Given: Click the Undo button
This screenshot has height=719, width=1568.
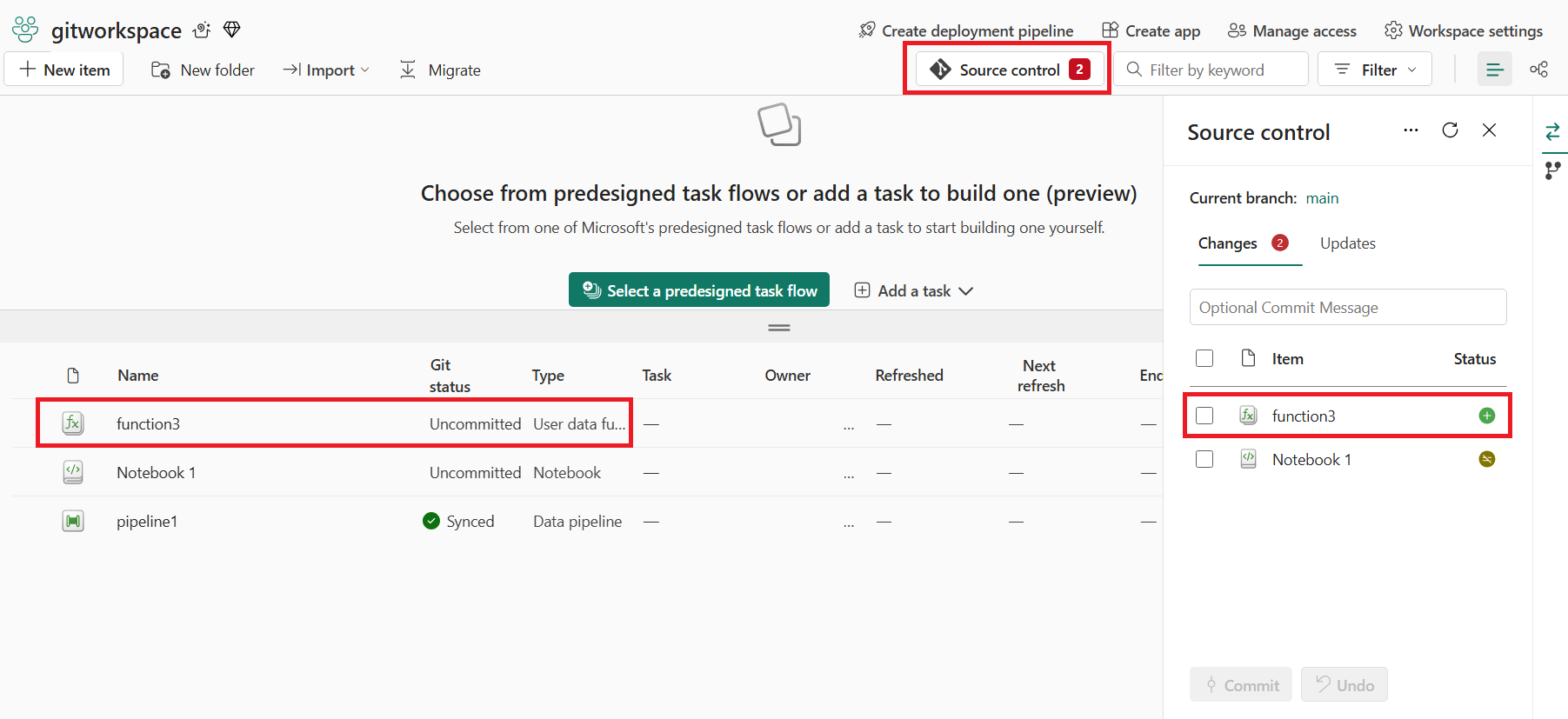Looking at the screenshot, I should click(1344, 684).
